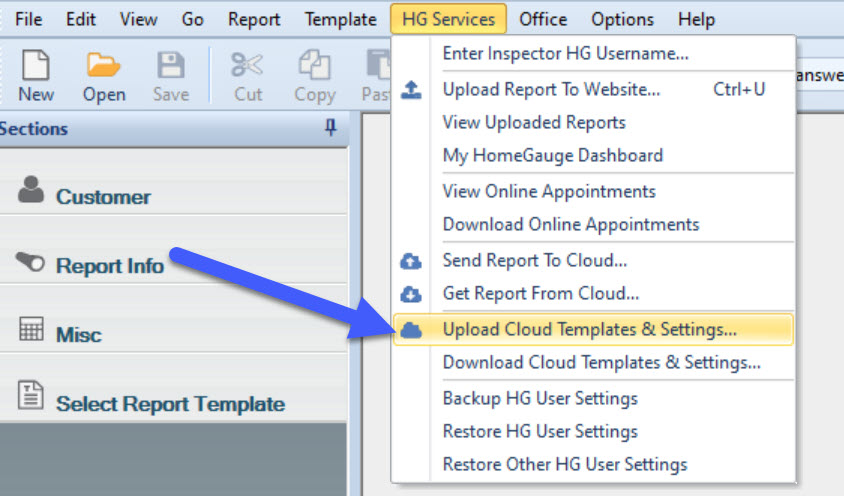The height and width of the screenshot is (496, 844).
Task: Close the HG Services menu via its title
Action: click(448, 19)
